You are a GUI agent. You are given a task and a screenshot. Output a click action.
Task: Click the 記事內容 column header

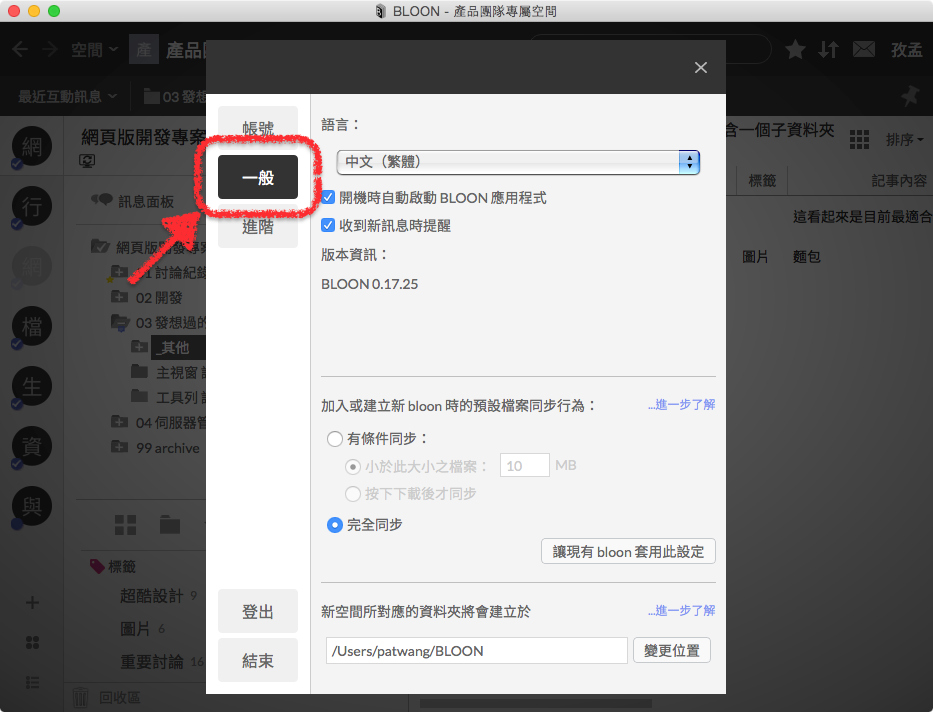click(898, 181)
